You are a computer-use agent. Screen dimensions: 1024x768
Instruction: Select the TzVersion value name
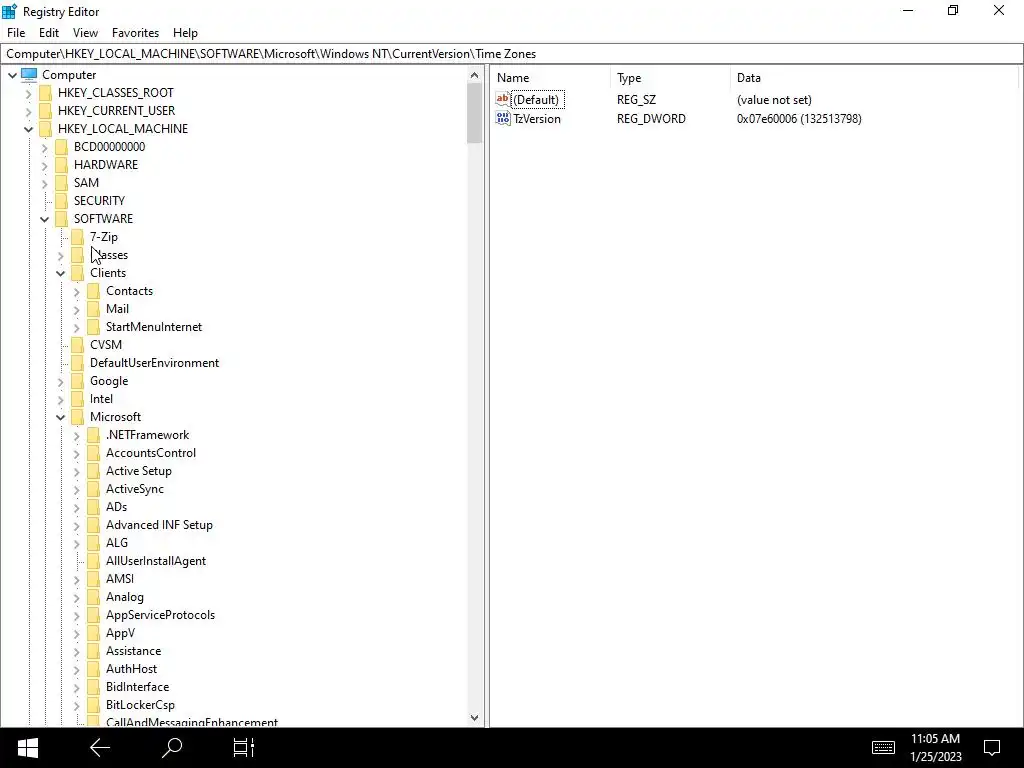537,119
